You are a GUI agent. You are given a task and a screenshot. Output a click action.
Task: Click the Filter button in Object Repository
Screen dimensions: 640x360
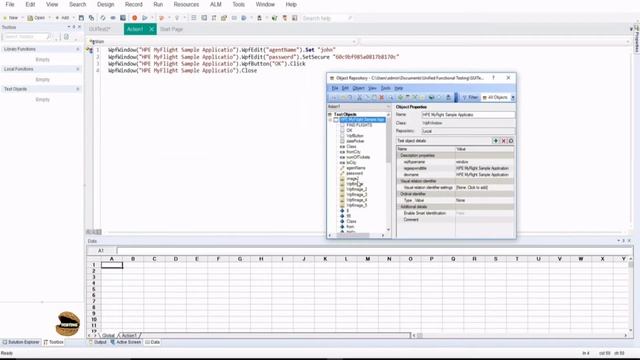click(470, 98)
